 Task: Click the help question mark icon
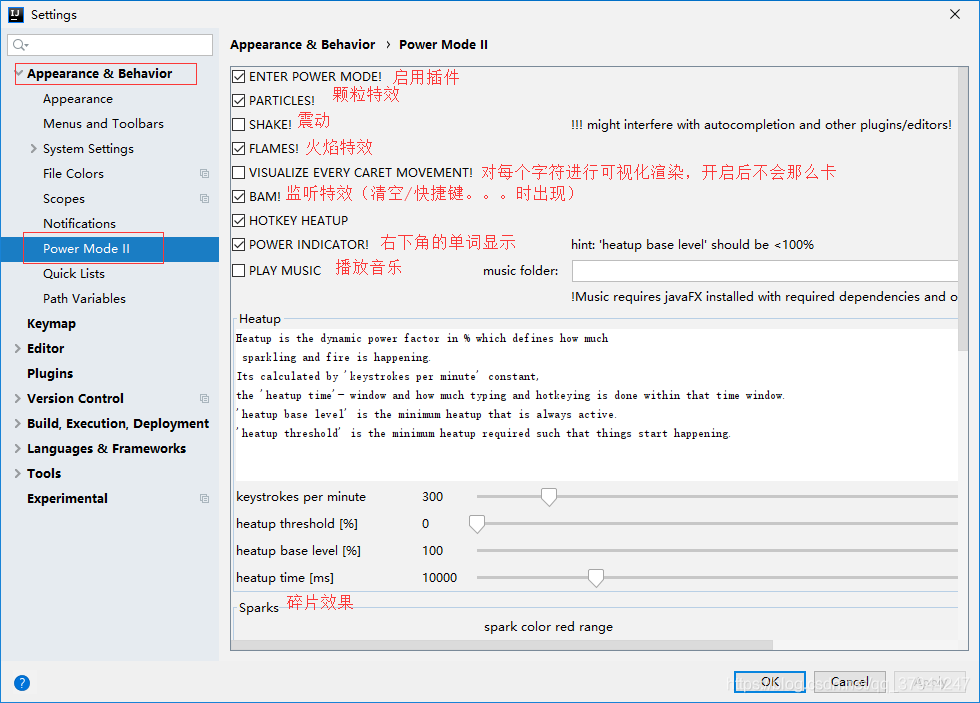(x=22, y=682)
